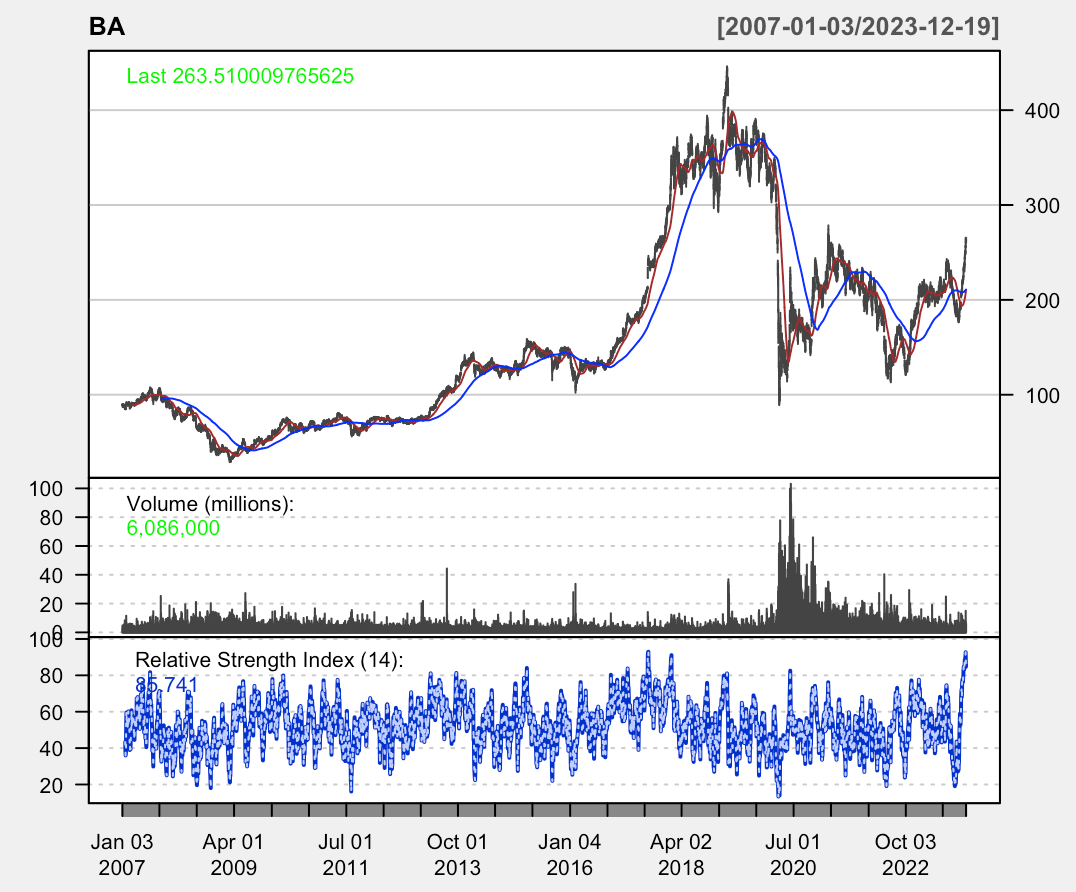
Task: Click the Oct 01 2013 date label
Action: click(457, 855)
